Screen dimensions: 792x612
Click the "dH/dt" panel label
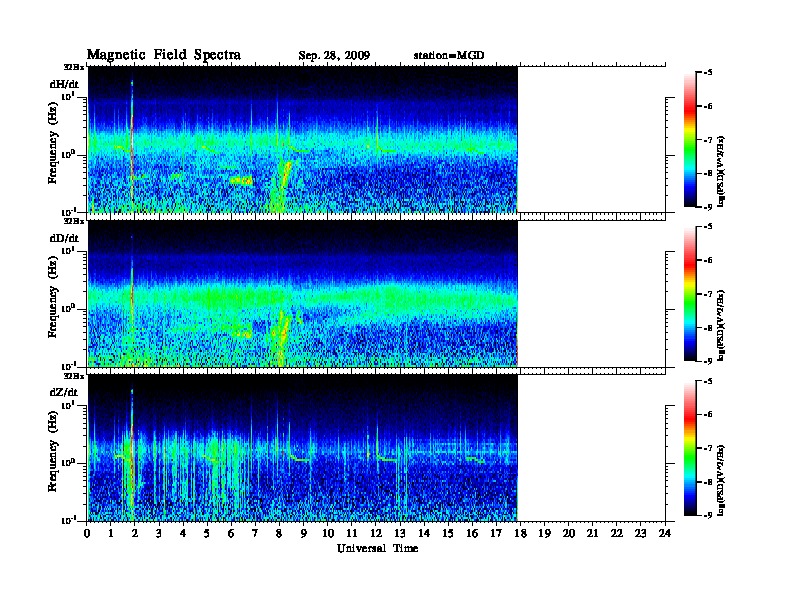[x=64, y=84]
